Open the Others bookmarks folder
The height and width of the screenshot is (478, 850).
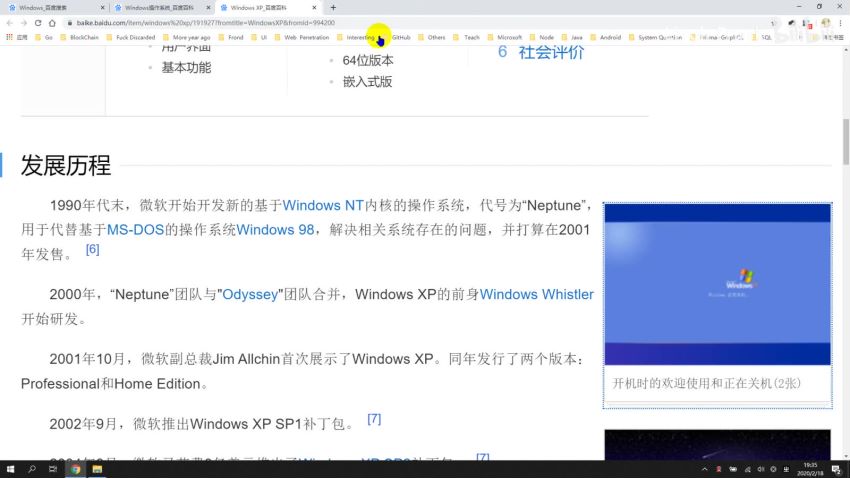[x=432, y=37]
